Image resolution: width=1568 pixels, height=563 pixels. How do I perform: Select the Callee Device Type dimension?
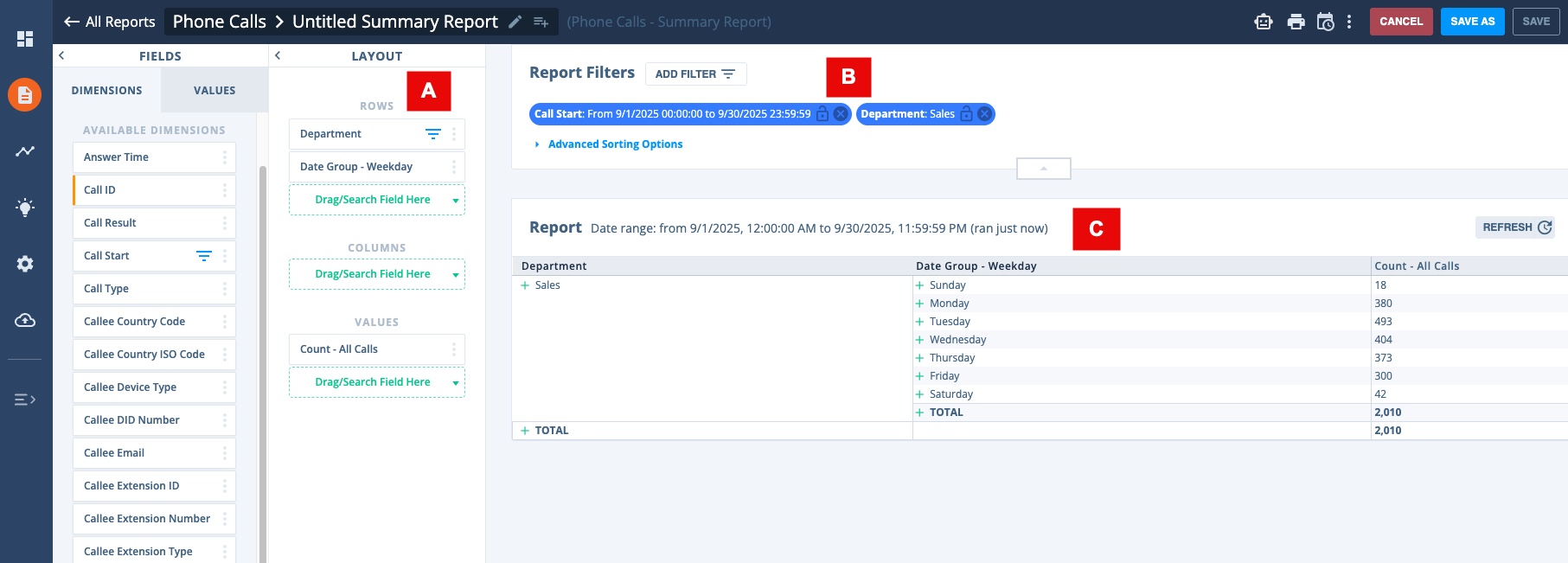click(154, 387)
